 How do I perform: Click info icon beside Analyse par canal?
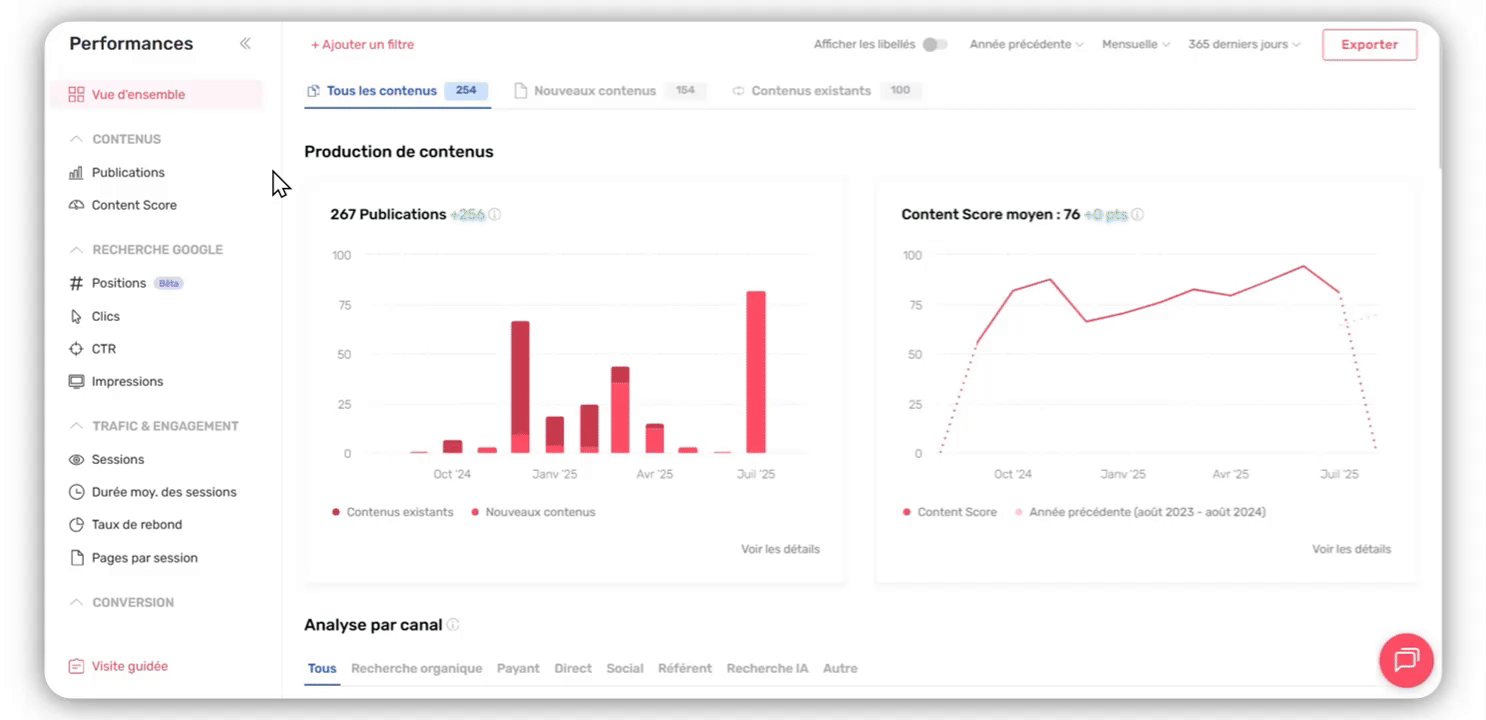click(x=453, y=625)
